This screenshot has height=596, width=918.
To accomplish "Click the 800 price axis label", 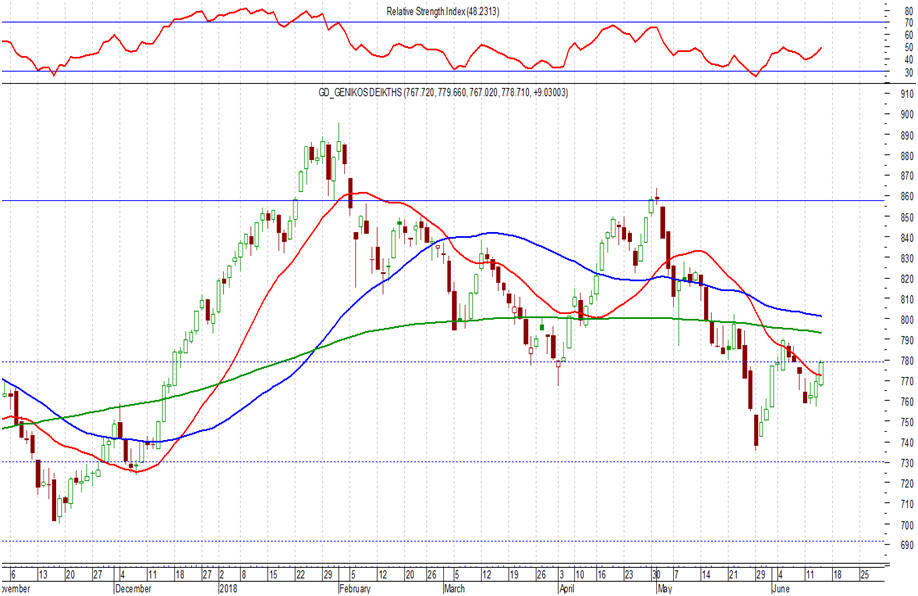I will 907,320.
